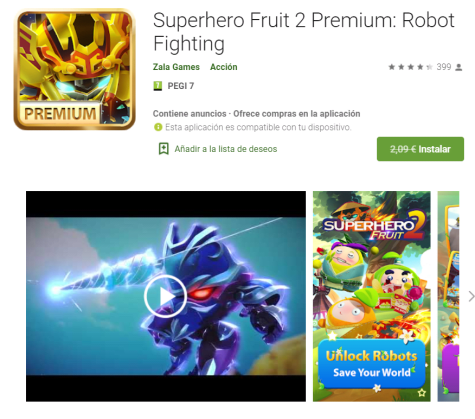Click the 399 ratings count
This screenshot has height=419, width=475.
[444, 67]
